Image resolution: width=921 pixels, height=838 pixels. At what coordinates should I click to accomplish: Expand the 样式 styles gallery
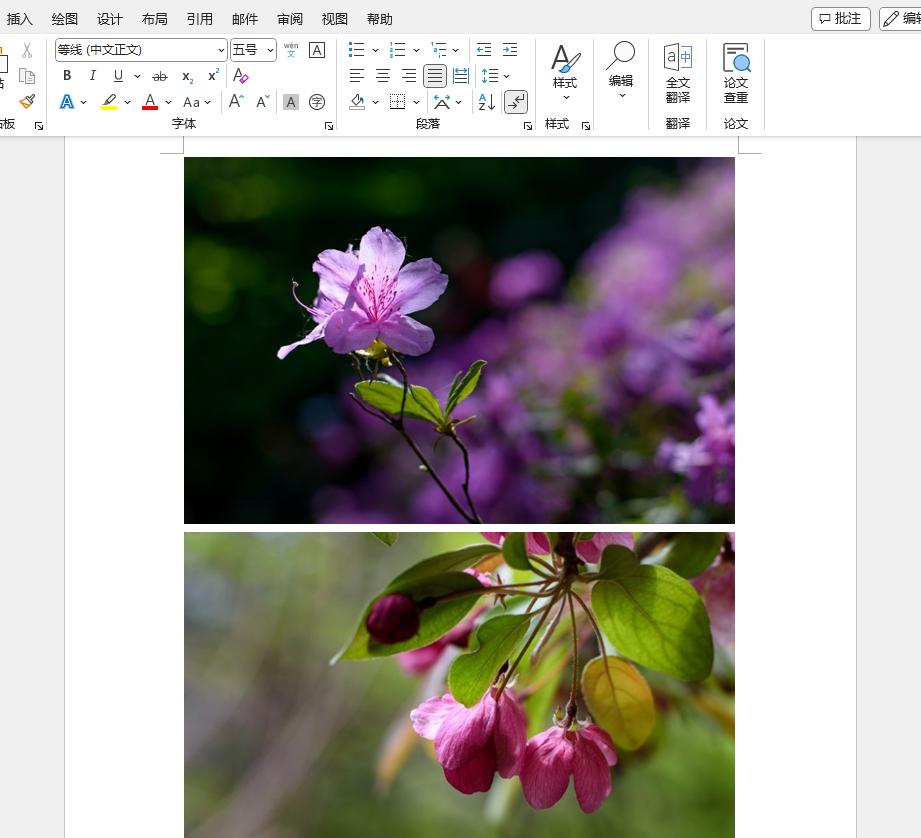565,72
